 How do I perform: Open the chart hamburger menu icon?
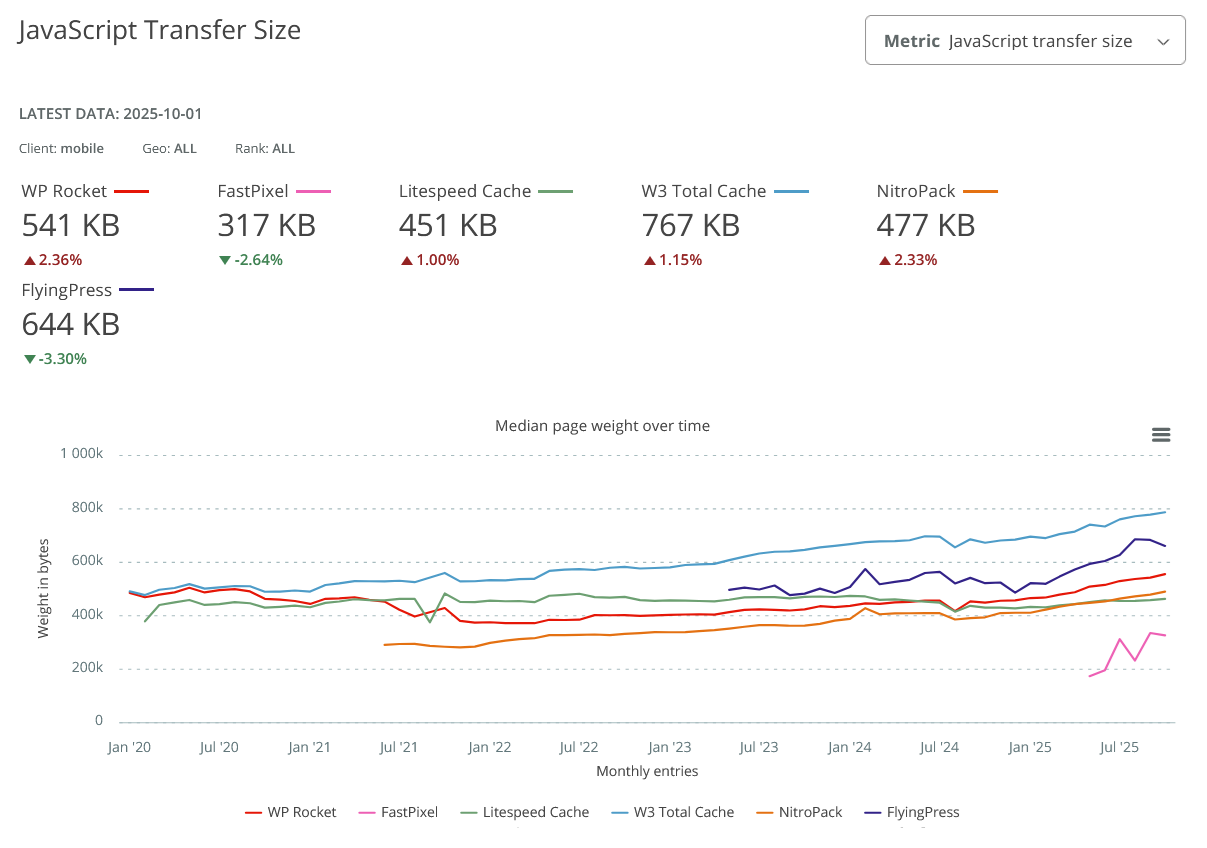pyautogui.click(x=1161, y=435)
